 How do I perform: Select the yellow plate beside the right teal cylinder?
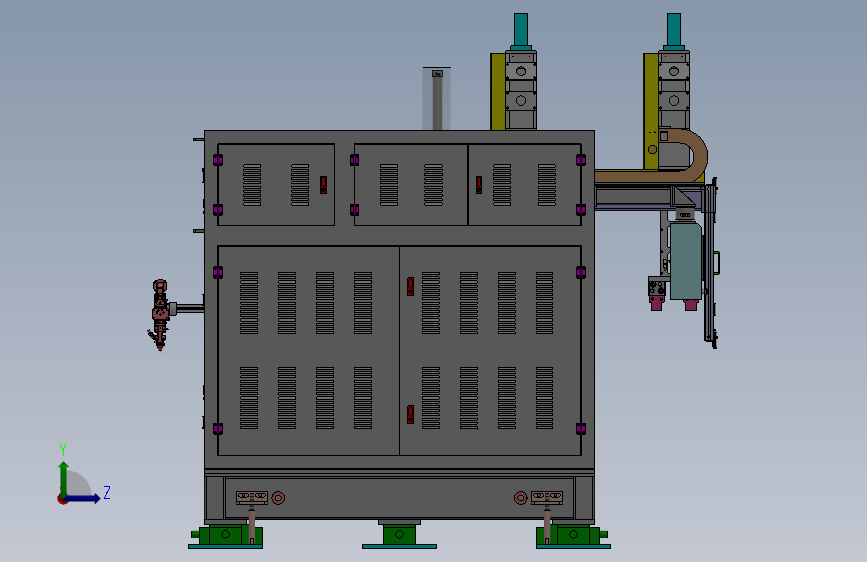click(651, 111)
